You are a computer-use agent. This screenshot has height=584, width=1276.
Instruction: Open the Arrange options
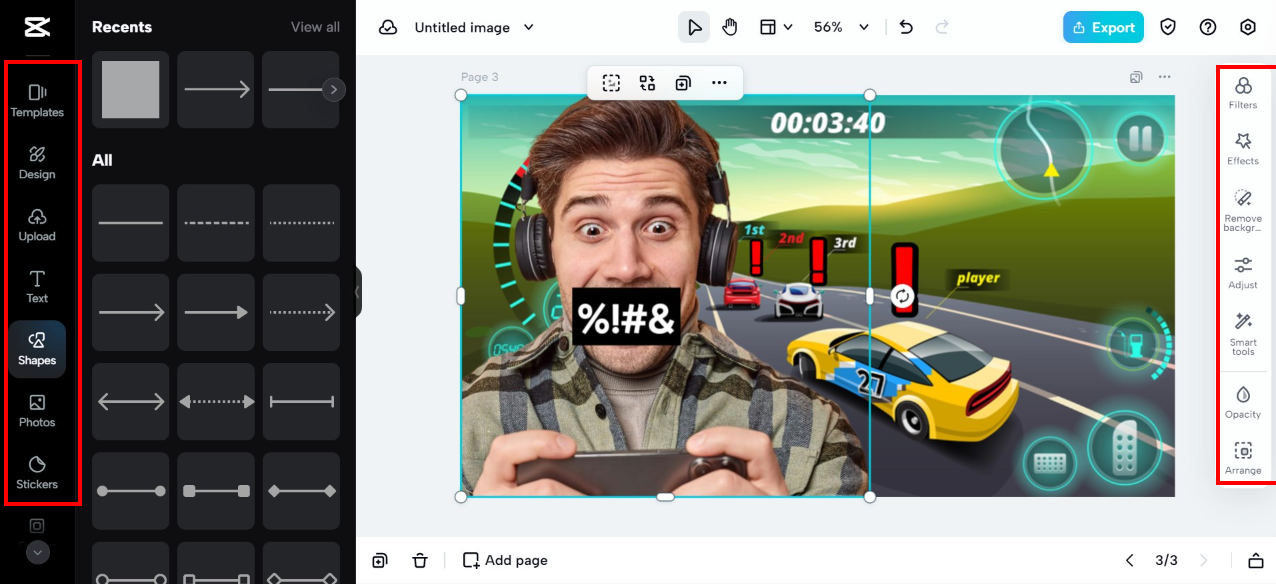pos(1243,459)
